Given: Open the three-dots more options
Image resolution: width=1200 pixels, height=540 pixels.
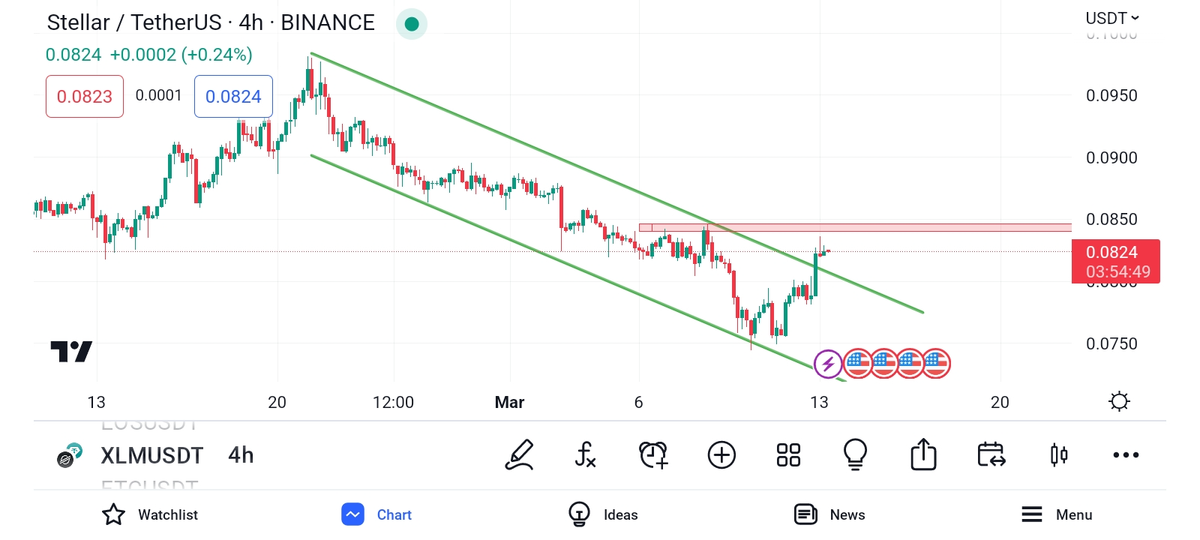Looking at the screenshot, I should (1125, 455).
